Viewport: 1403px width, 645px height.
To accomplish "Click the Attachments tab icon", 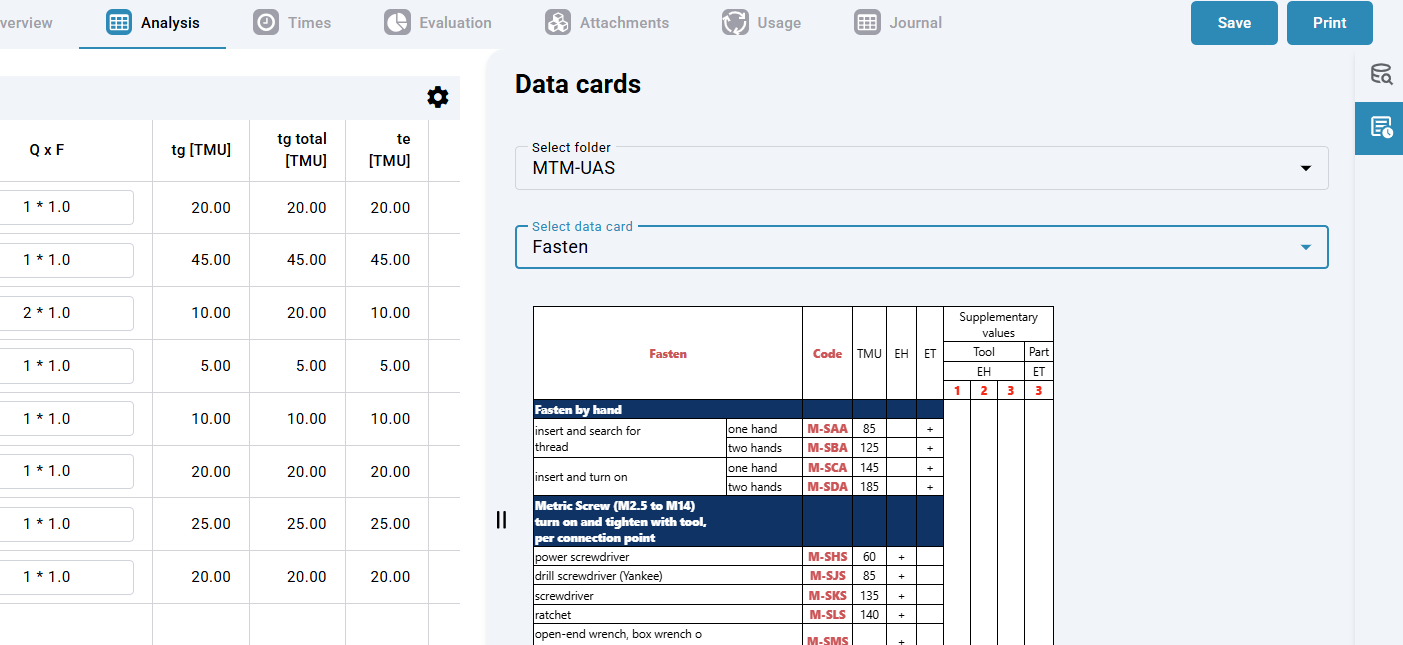I will (558, 22).
